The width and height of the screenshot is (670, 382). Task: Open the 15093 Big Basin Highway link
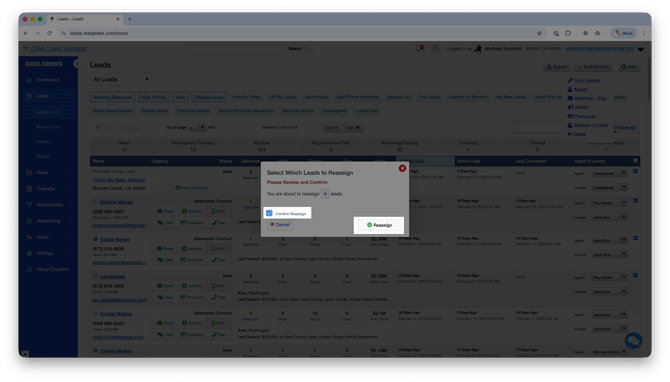[x=119, y=180]
